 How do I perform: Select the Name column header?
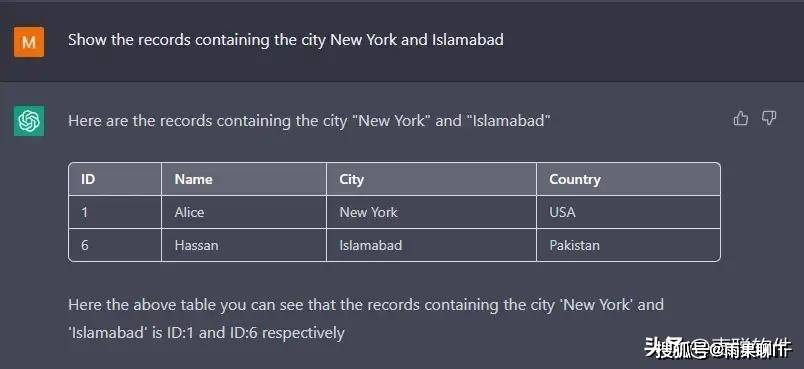click(244, 179)
